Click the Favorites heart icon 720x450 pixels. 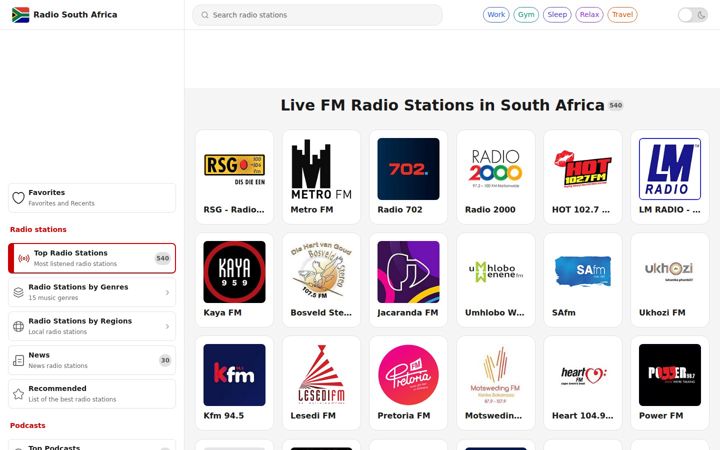18,198
